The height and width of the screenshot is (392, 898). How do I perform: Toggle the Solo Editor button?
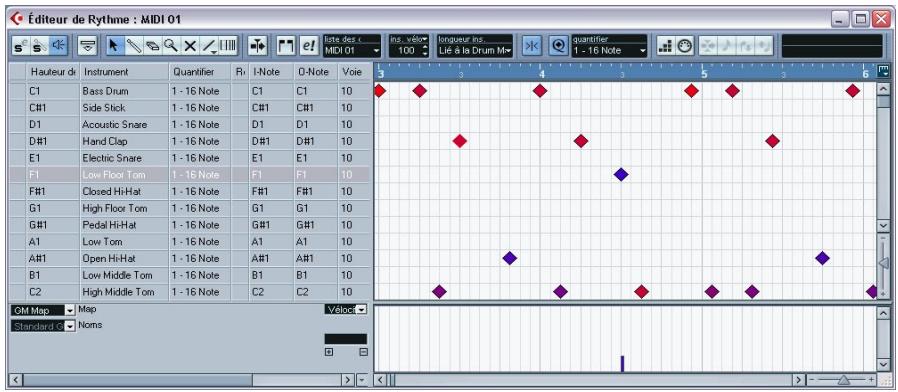pos(21,46)
